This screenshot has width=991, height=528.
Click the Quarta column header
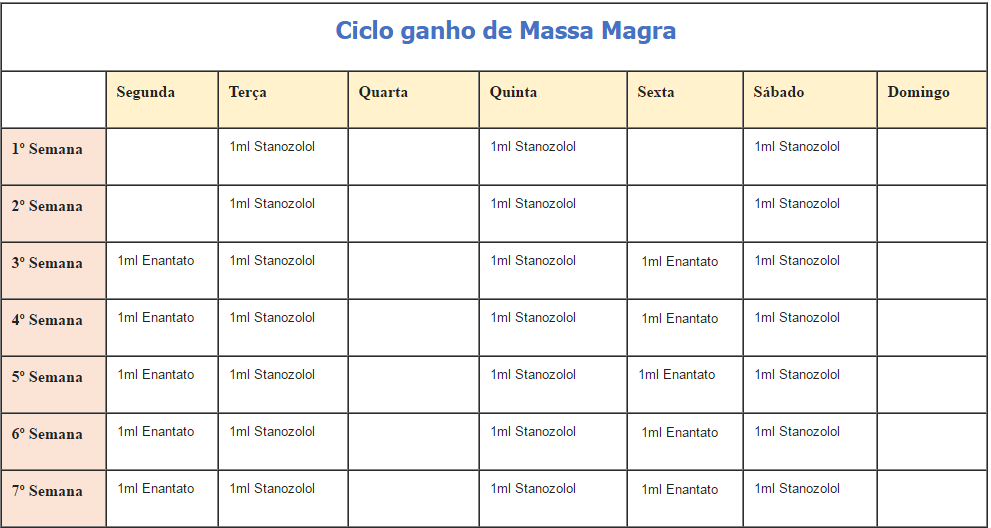[383, 92]
